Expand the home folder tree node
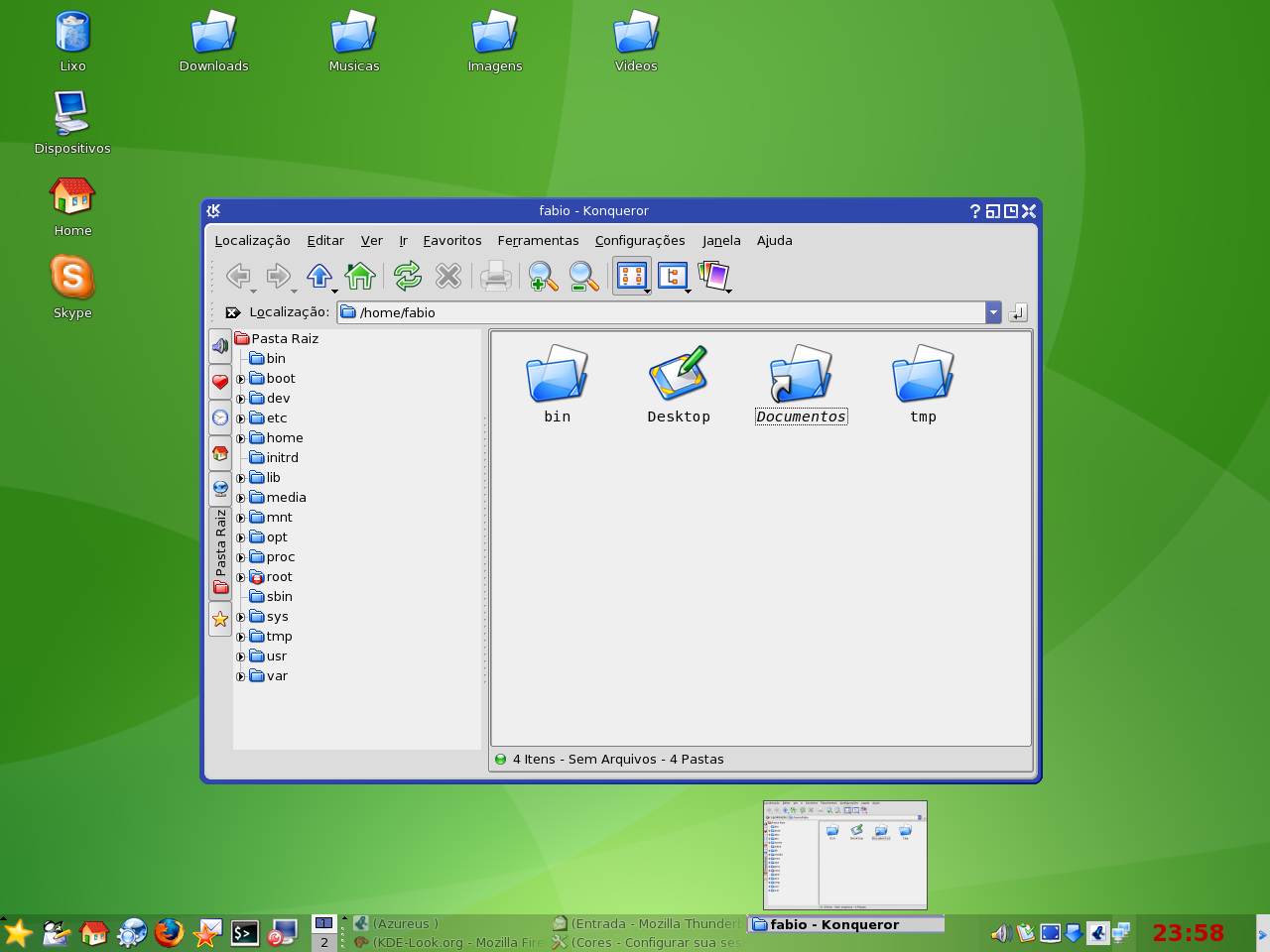 click(240, 438)
